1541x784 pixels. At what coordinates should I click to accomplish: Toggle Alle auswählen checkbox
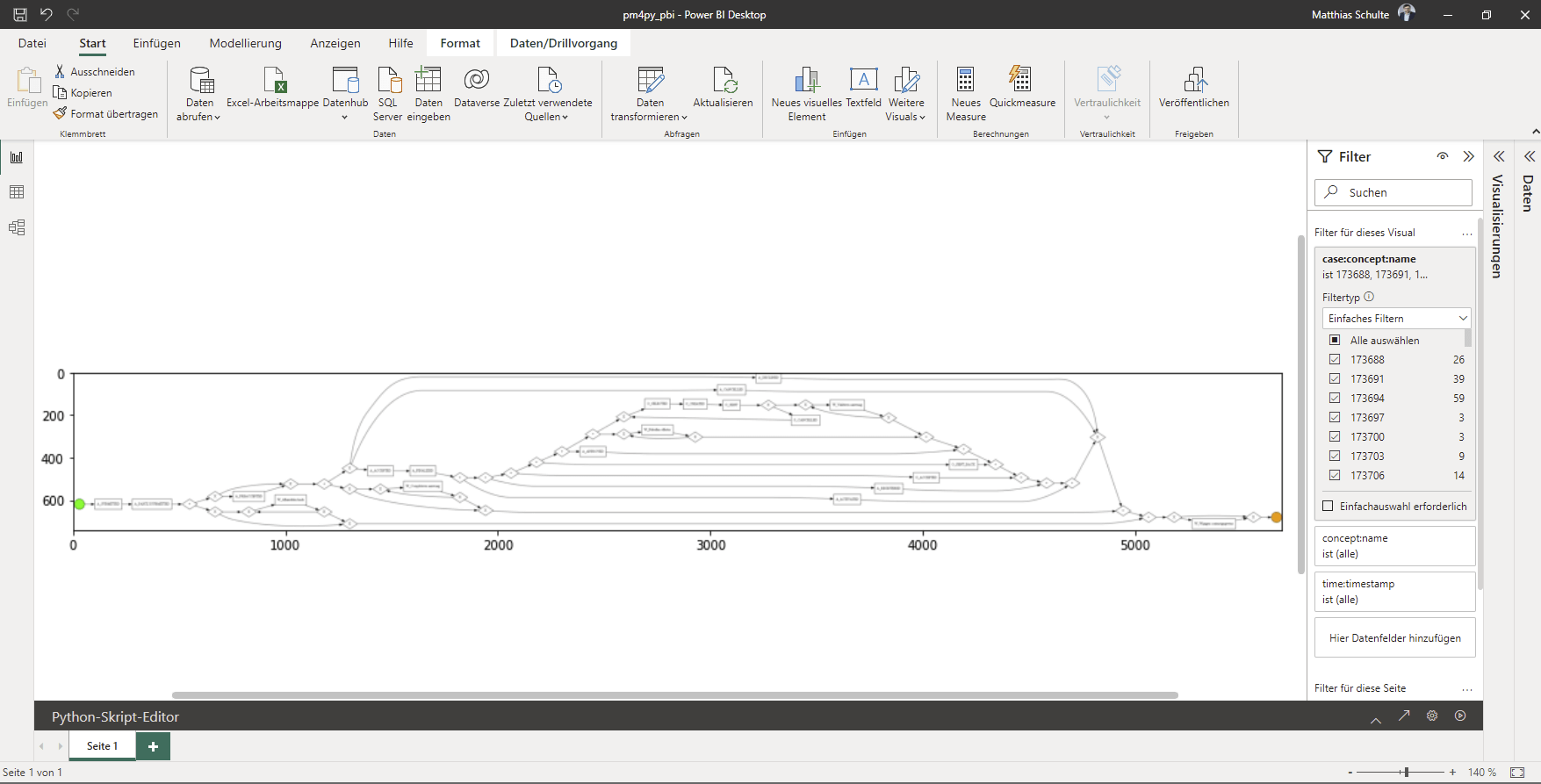click(x=1335, y=341)
